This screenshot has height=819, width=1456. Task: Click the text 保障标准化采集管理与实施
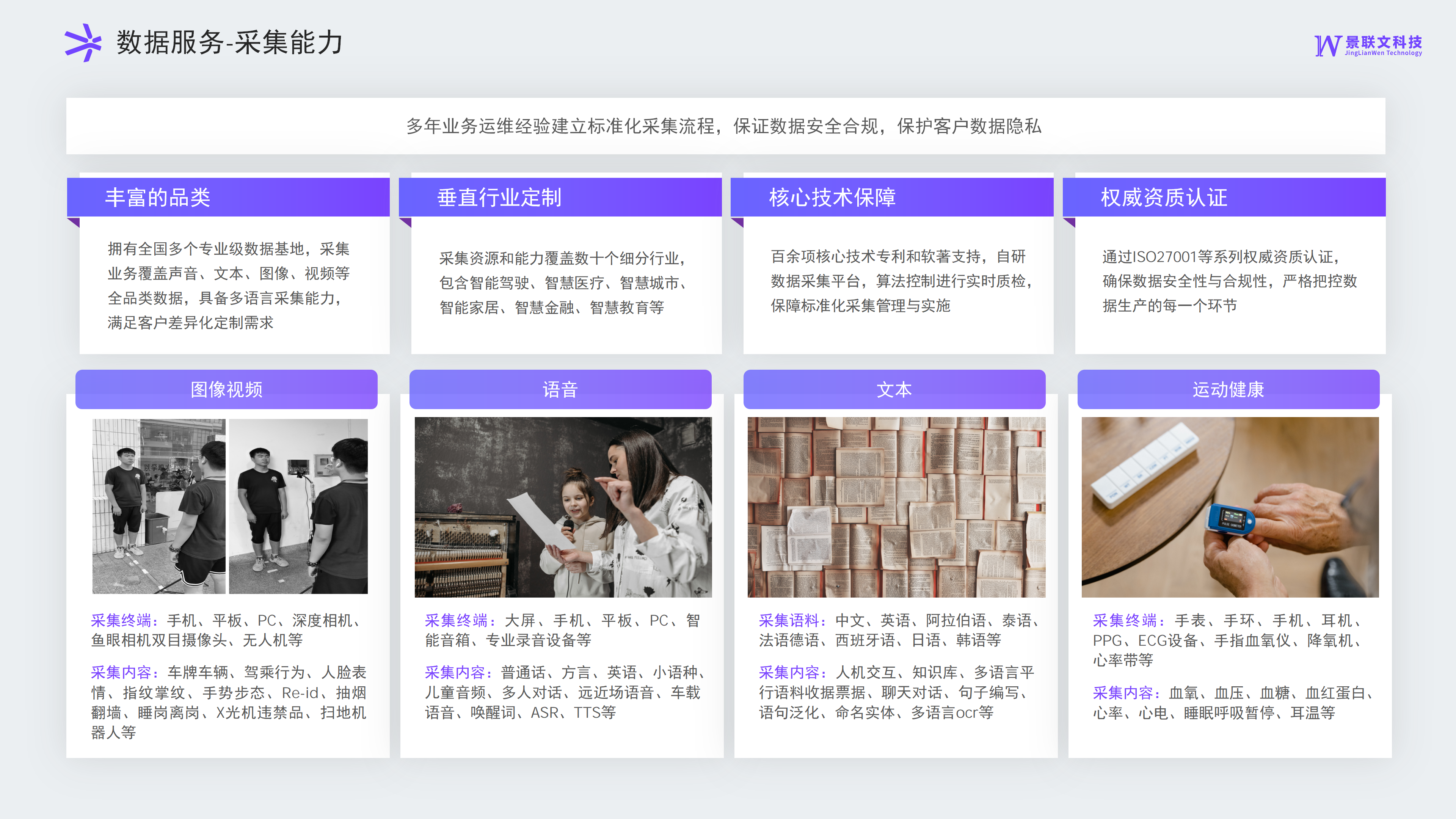click(x=860, y=306)
